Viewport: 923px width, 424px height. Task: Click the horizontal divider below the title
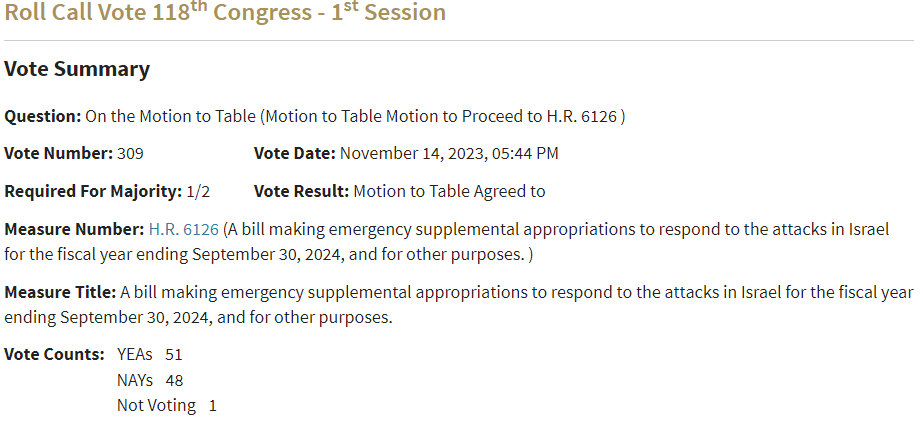459,41
